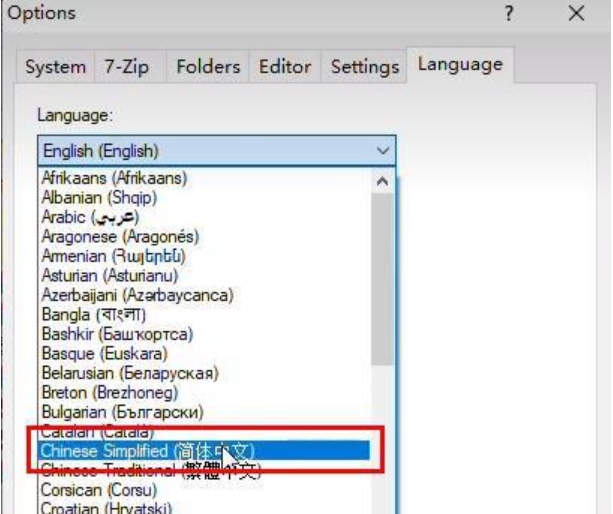The image size is (613, 514).
Task: Close the Options dialog window
Action: [x=576, y=15]
